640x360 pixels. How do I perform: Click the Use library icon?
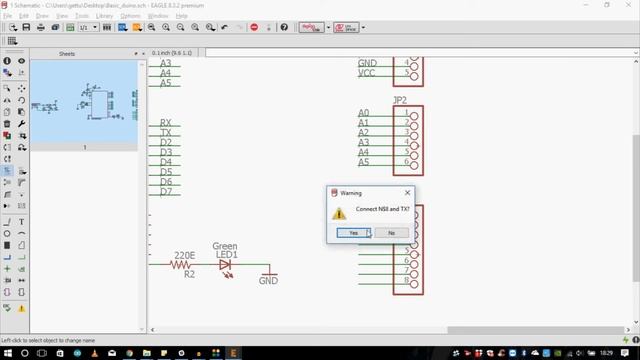pos(107,27)
